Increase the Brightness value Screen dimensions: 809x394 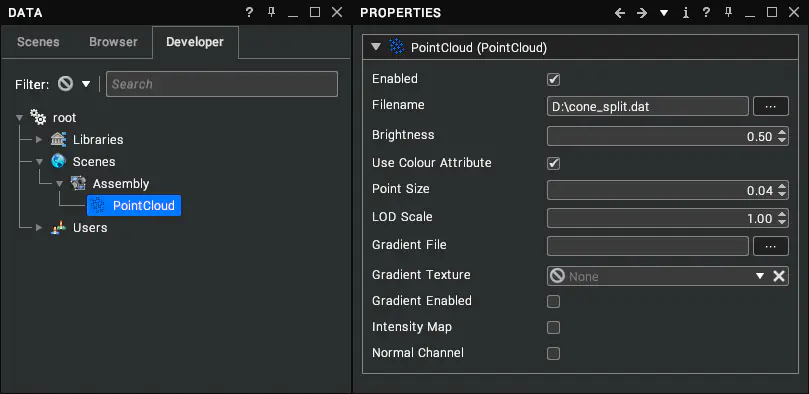point(782,133)
